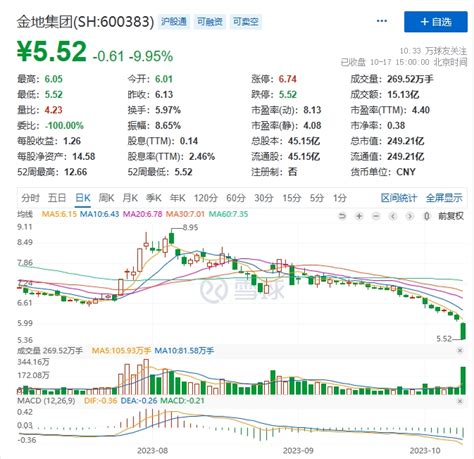Zoom out the K-line chart
Screen dimensions: 474x459
click(376, 216)
